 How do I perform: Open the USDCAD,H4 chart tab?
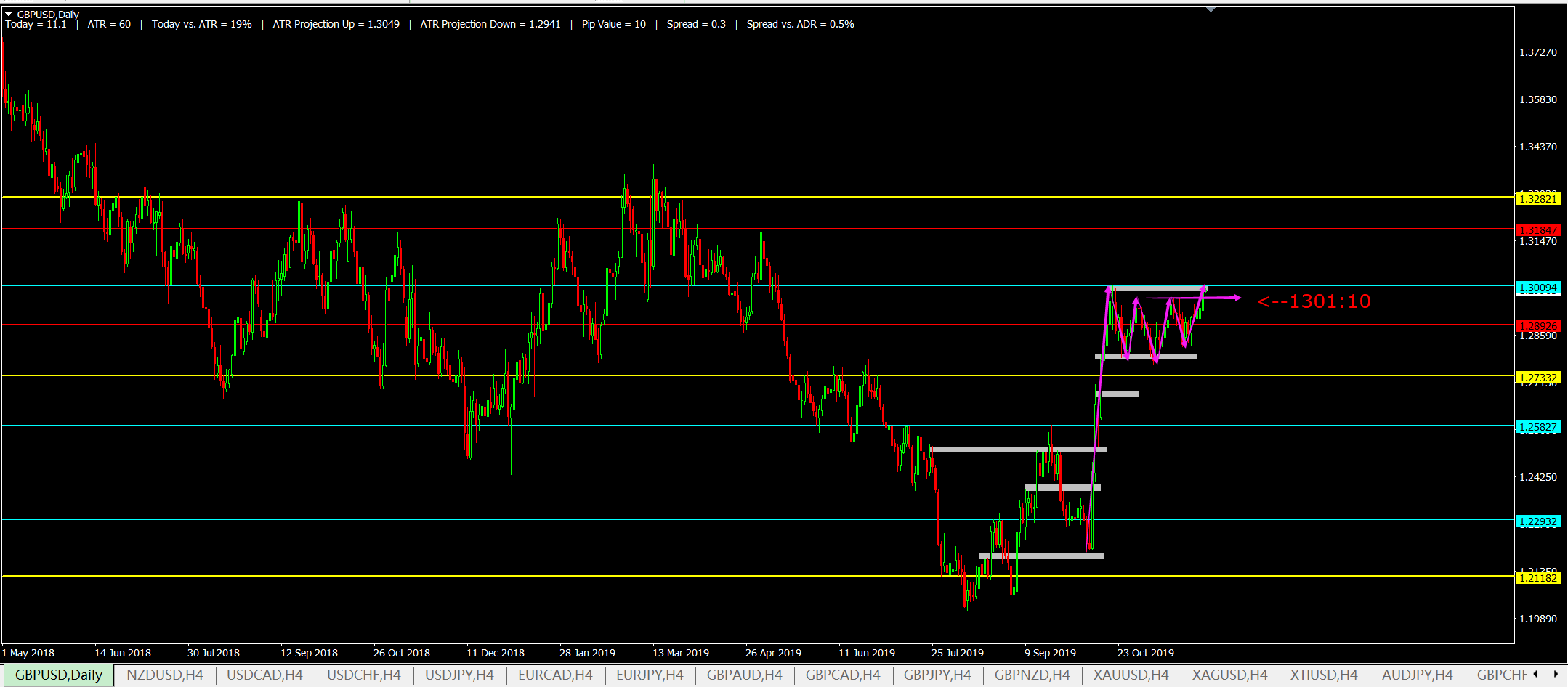pyautogui.click(x=264, y=675)
